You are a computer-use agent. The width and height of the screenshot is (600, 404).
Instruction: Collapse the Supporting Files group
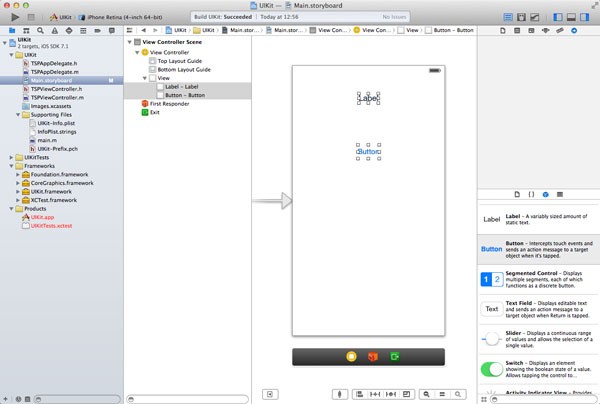[18, 115]
